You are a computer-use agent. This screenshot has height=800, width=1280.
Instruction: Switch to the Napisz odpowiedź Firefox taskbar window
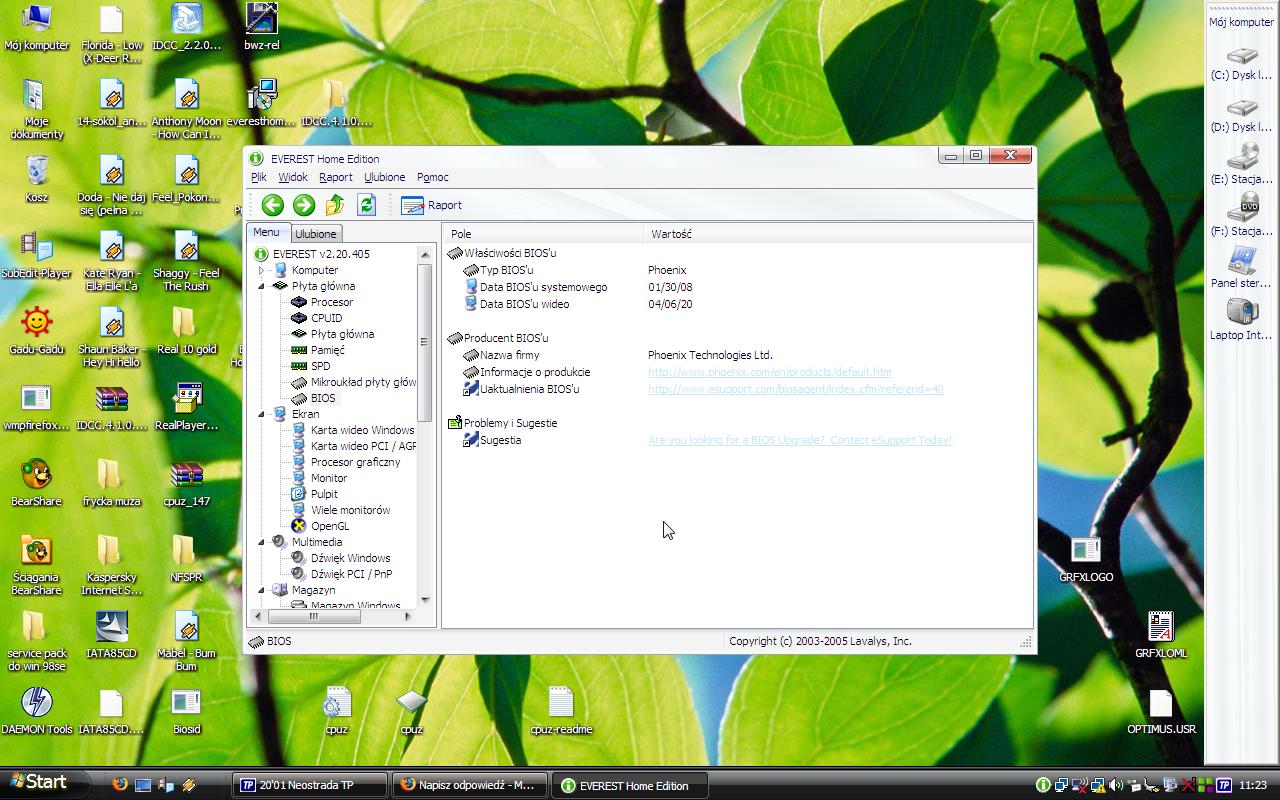point(470,785)
